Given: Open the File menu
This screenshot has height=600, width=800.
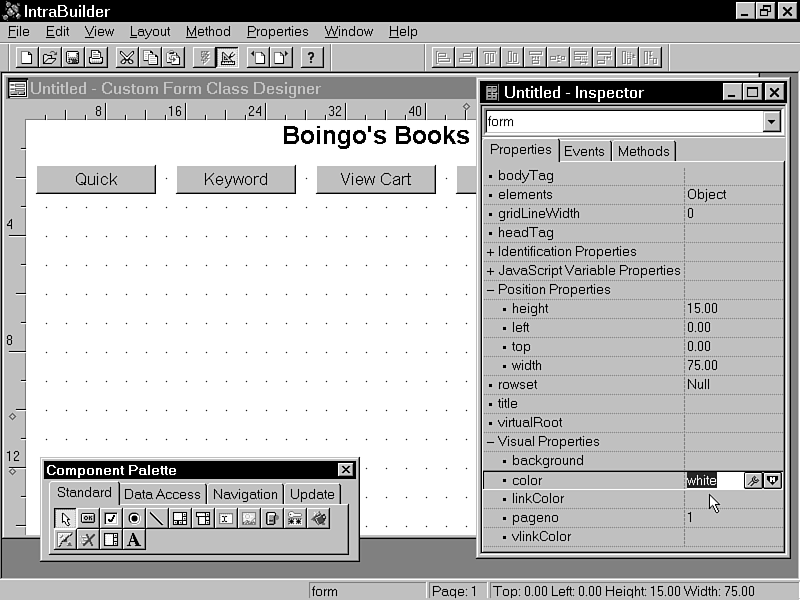Looking at the screenshot, I should tap(19, 32).
